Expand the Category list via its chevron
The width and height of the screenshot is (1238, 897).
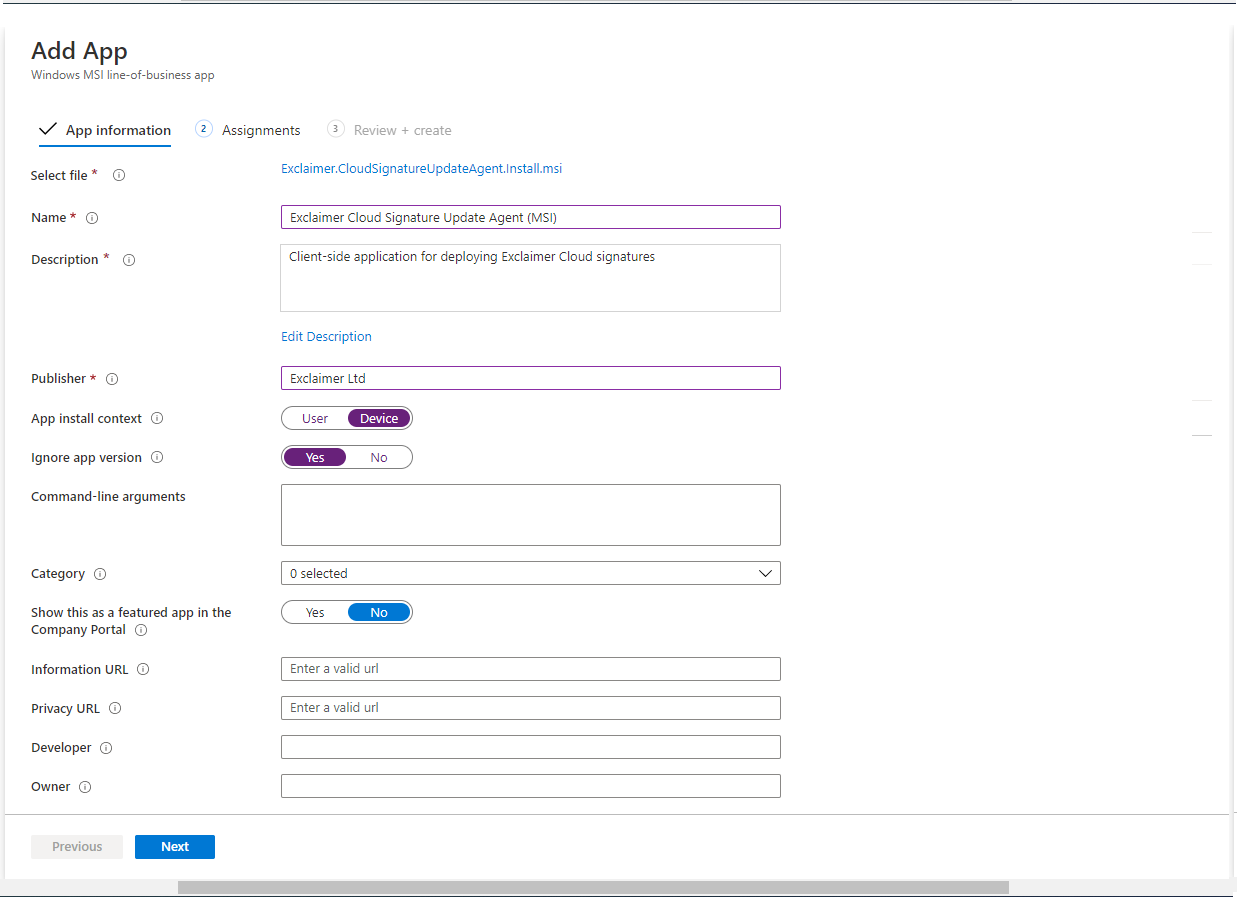click(x=766, y=573)
